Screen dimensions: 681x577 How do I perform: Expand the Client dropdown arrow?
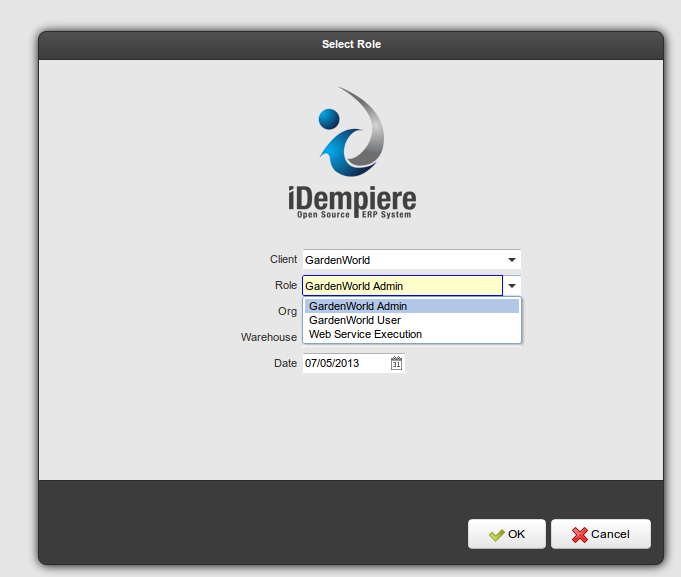[511, 260]
